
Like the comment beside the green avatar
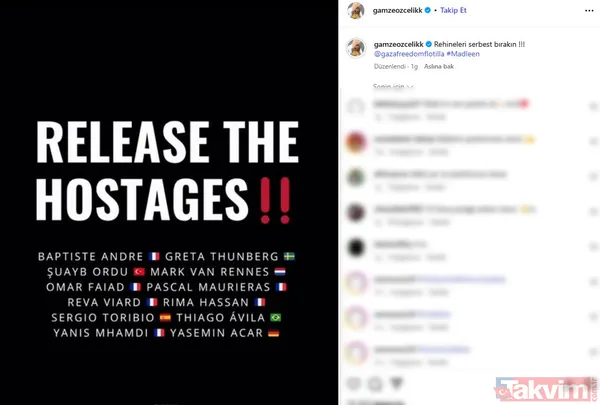(x=593, y=176)
